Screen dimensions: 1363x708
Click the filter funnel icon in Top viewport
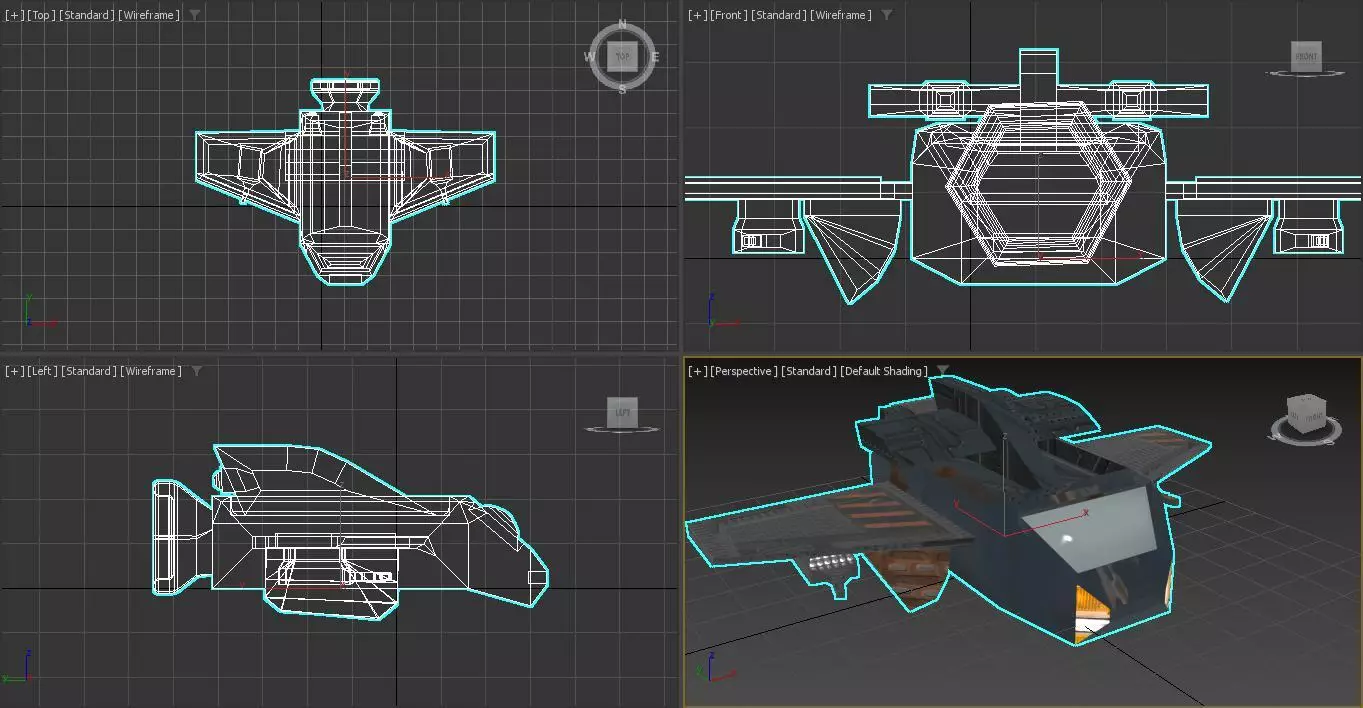(x=194, y=15)
